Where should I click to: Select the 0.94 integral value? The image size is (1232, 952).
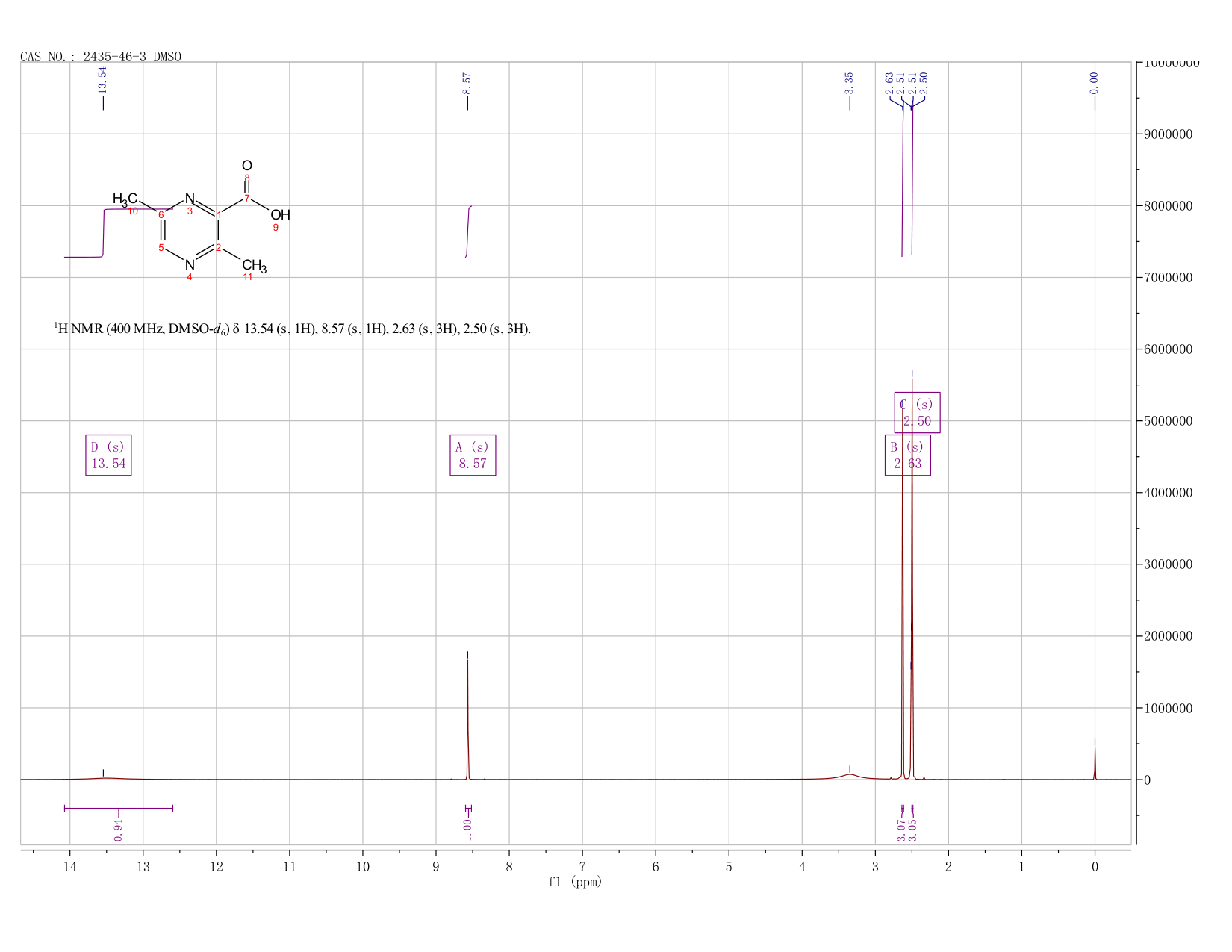click(119, 830)
